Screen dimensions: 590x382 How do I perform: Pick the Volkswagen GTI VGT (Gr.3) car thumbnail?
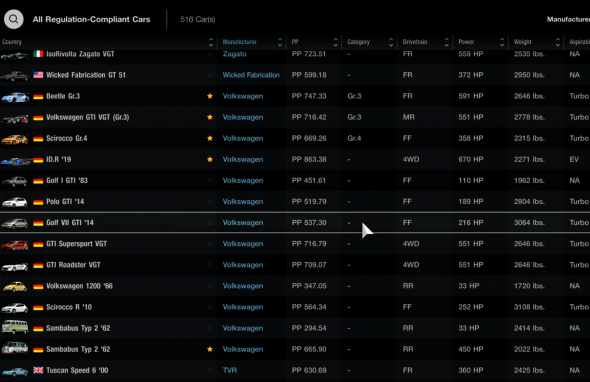tap(15, 119)
